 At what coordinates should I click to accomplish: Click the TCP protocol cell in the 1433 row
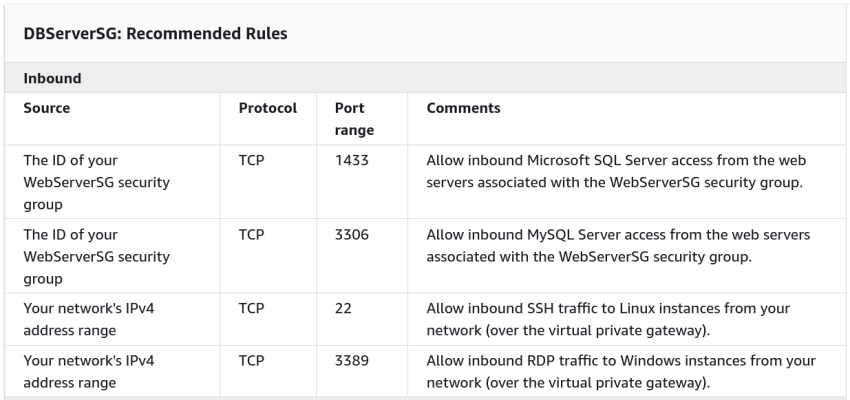(x=251, y=160)
